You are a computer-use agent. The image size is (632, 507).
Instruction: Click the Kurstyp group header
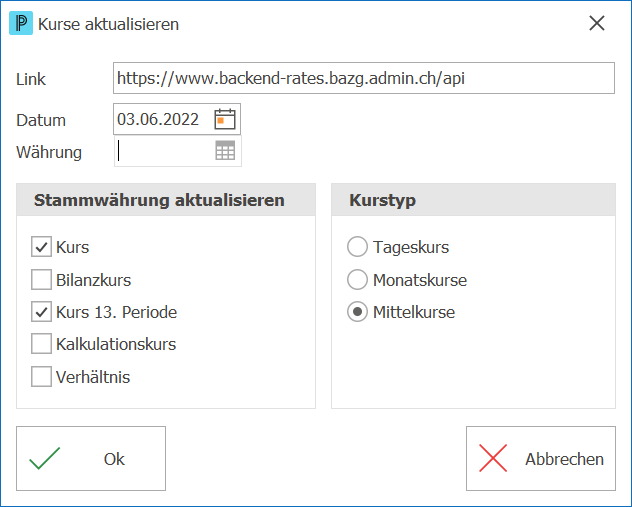[474, 200]
